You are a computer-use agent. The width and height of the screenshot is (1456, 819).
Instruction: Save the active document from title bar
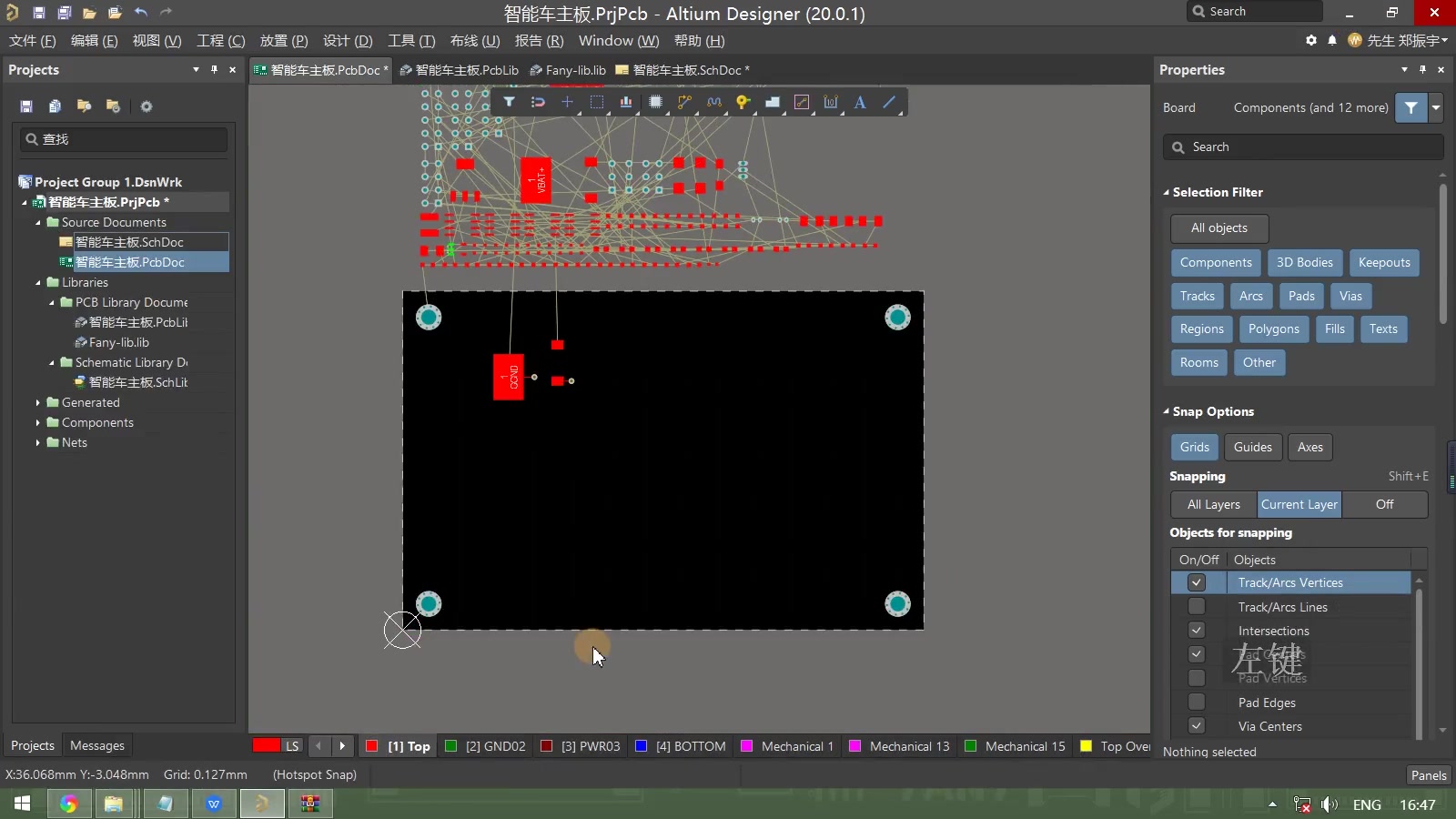coord(39,13)
